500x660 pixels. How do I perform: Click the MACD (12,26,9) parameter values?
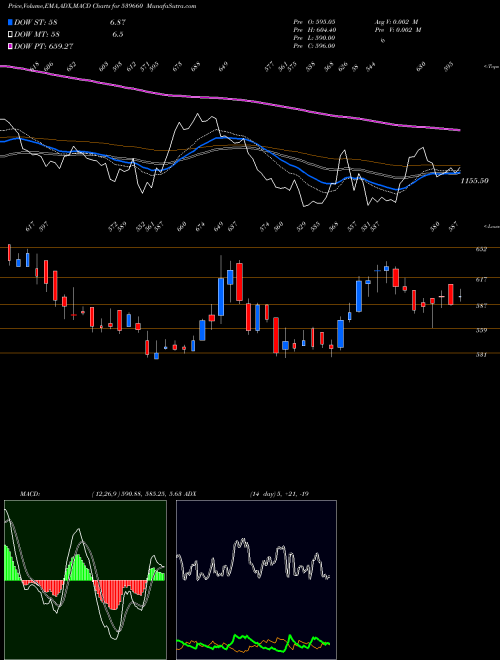tap(136, 494)
